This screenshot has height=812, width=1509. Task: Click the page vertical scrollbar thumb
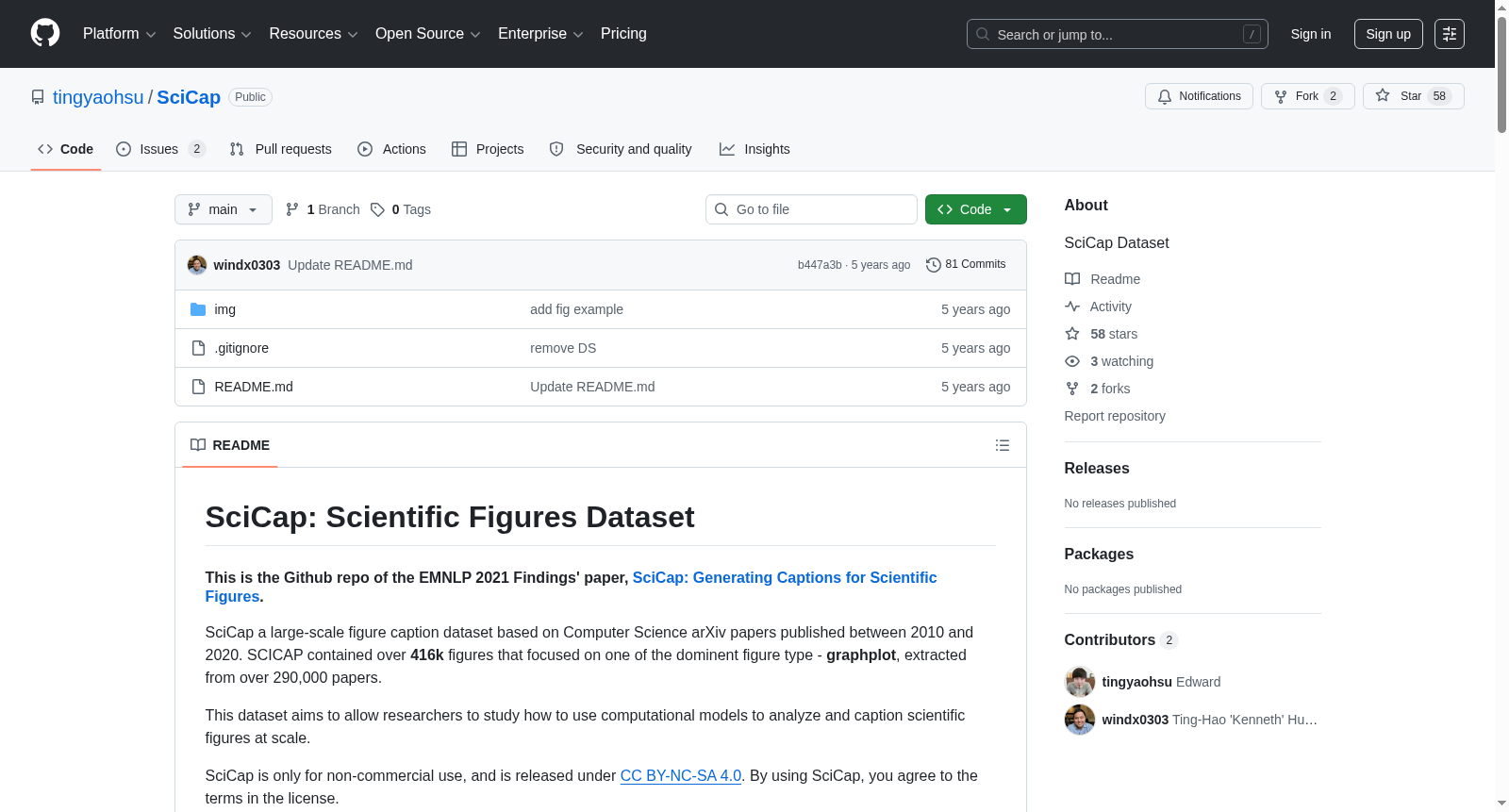tap(1502, 74)
